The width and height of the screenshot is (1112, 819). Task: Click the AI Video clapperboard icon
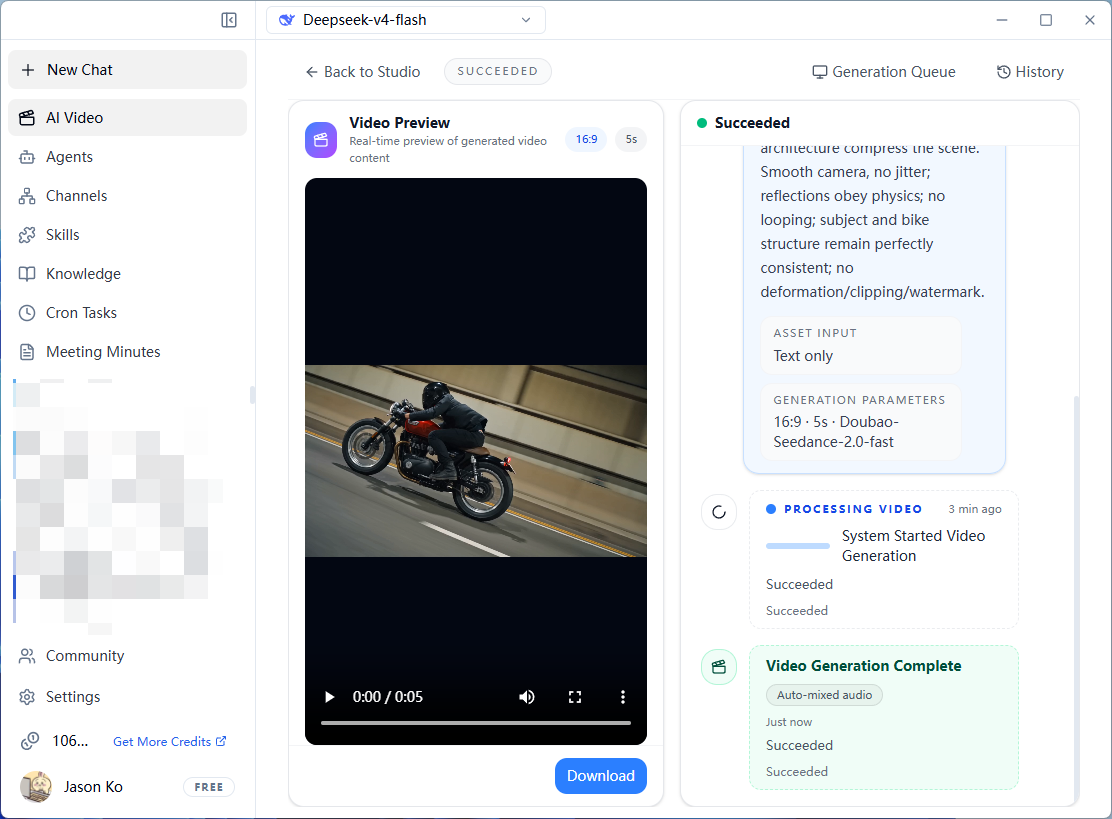27,118
